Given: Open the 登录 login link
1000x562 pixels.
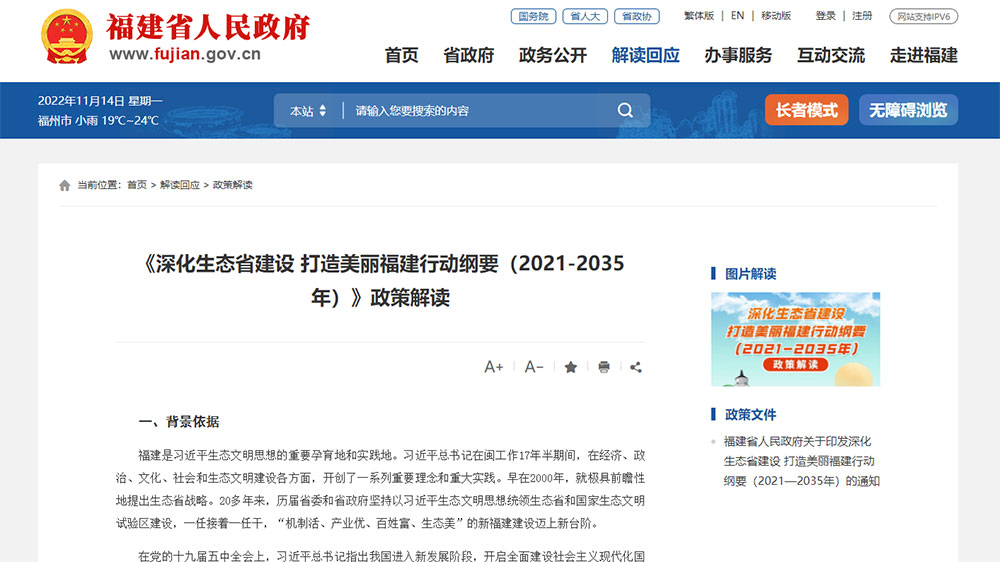Looking at the screenshot, I should pos(825,16).
